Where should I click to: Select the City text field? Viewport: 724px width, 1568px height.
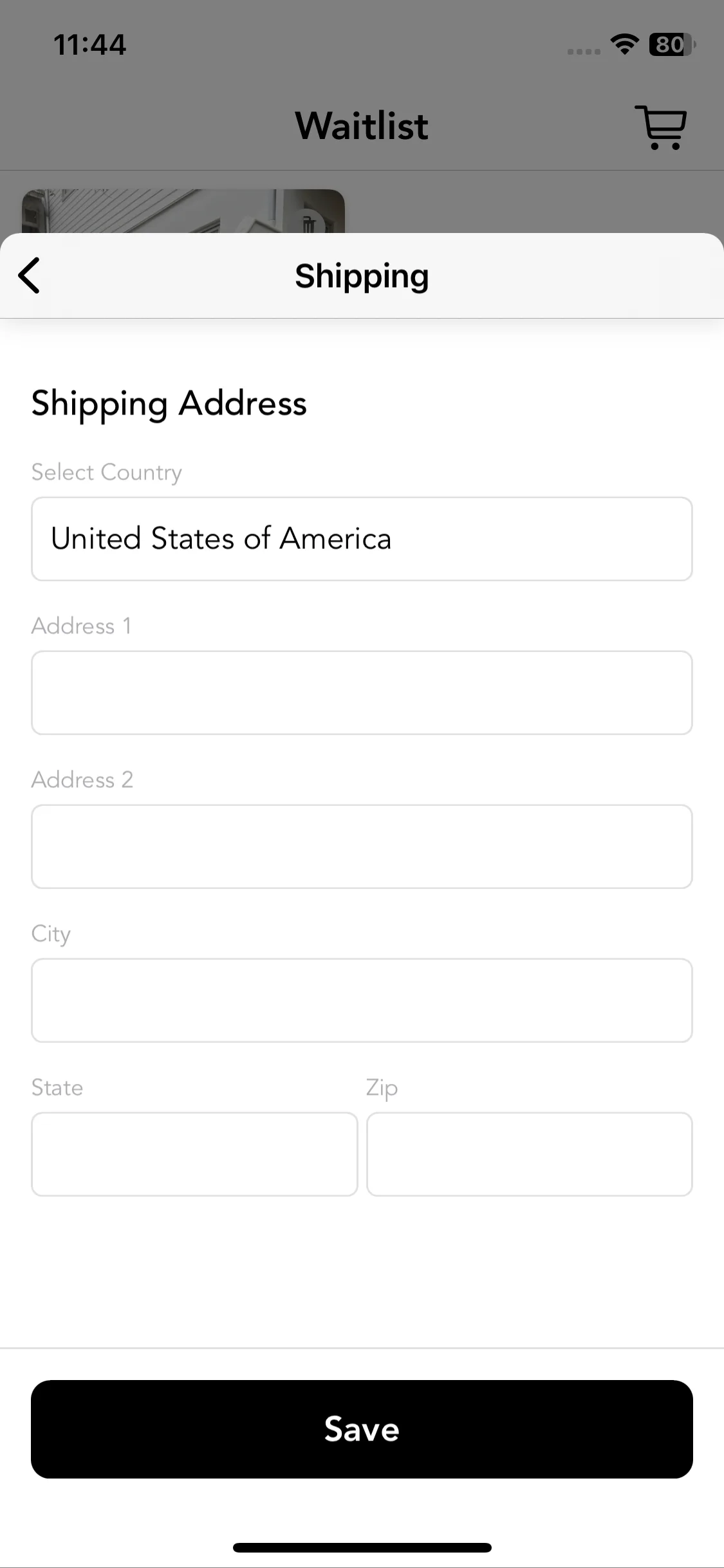point(362,1000)
